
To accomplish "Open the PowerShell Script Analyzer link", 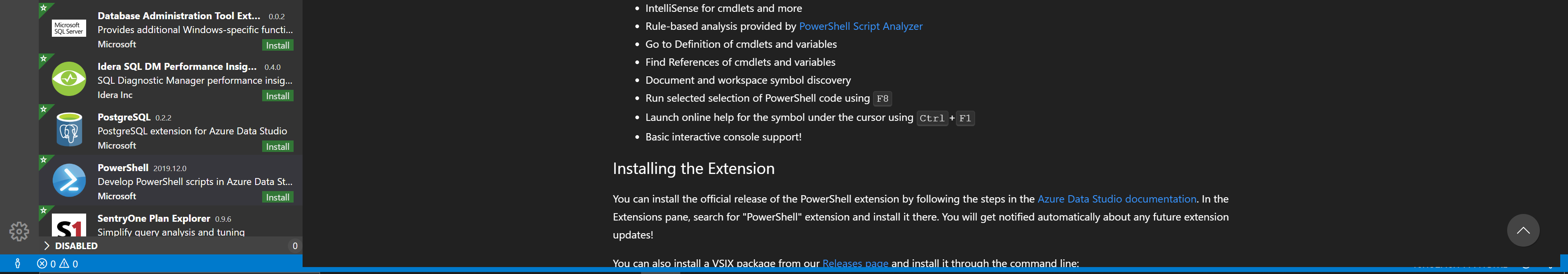I will (x=861, y=26).
